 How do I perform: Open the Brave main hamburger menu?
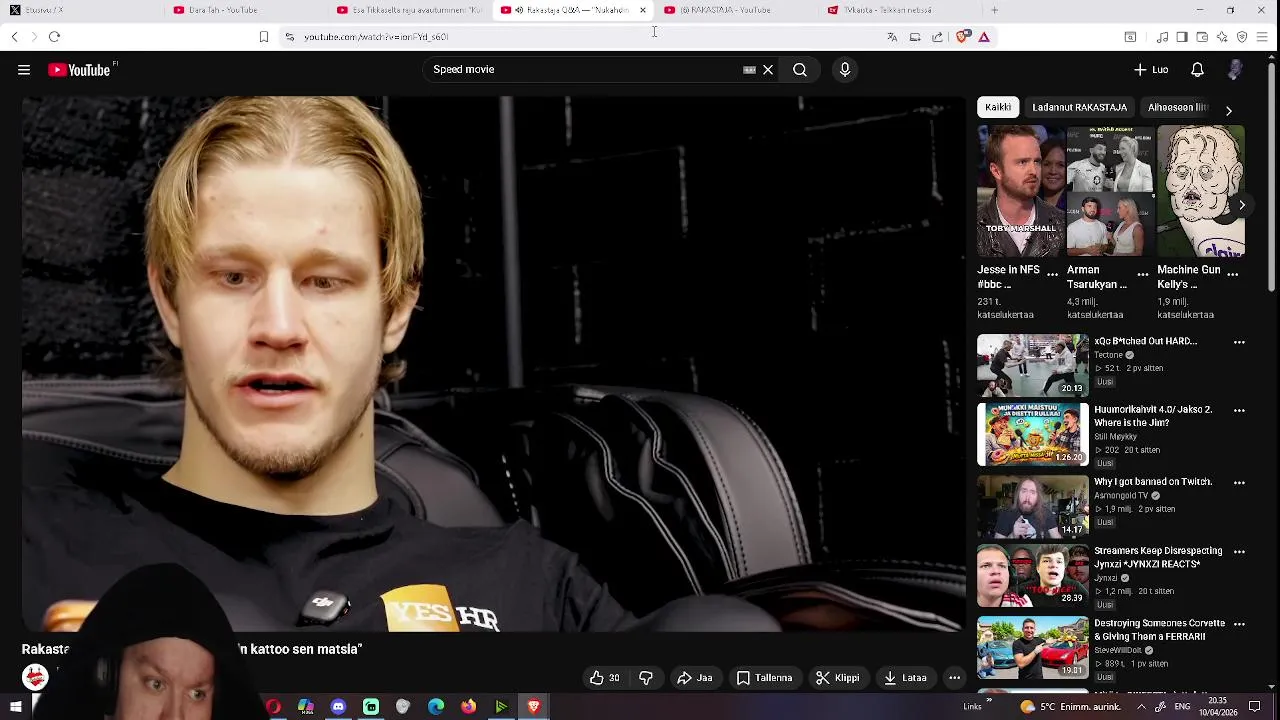click(1262, 37)
